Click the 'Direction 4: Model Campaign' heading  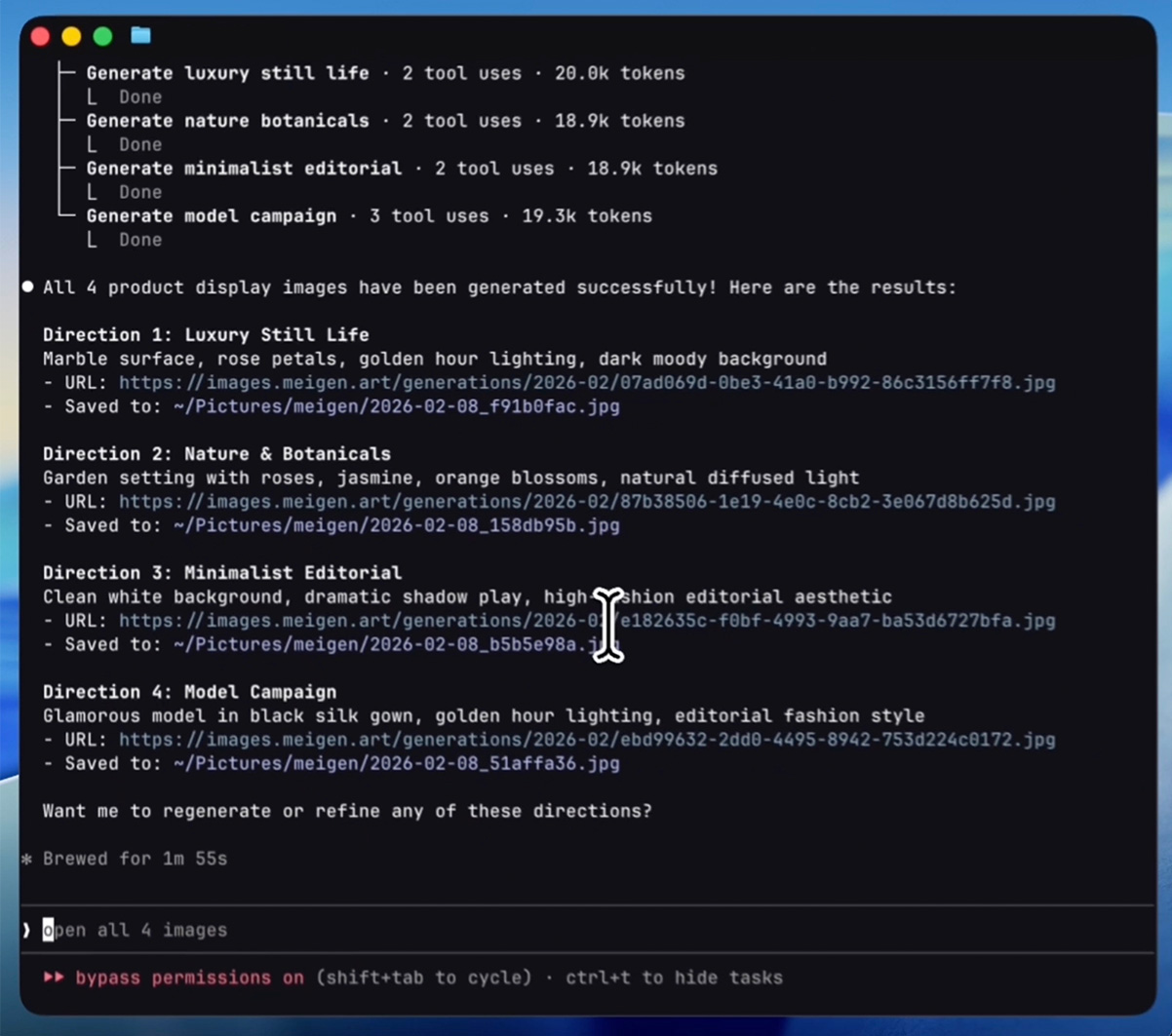click(x=189, y=692)
